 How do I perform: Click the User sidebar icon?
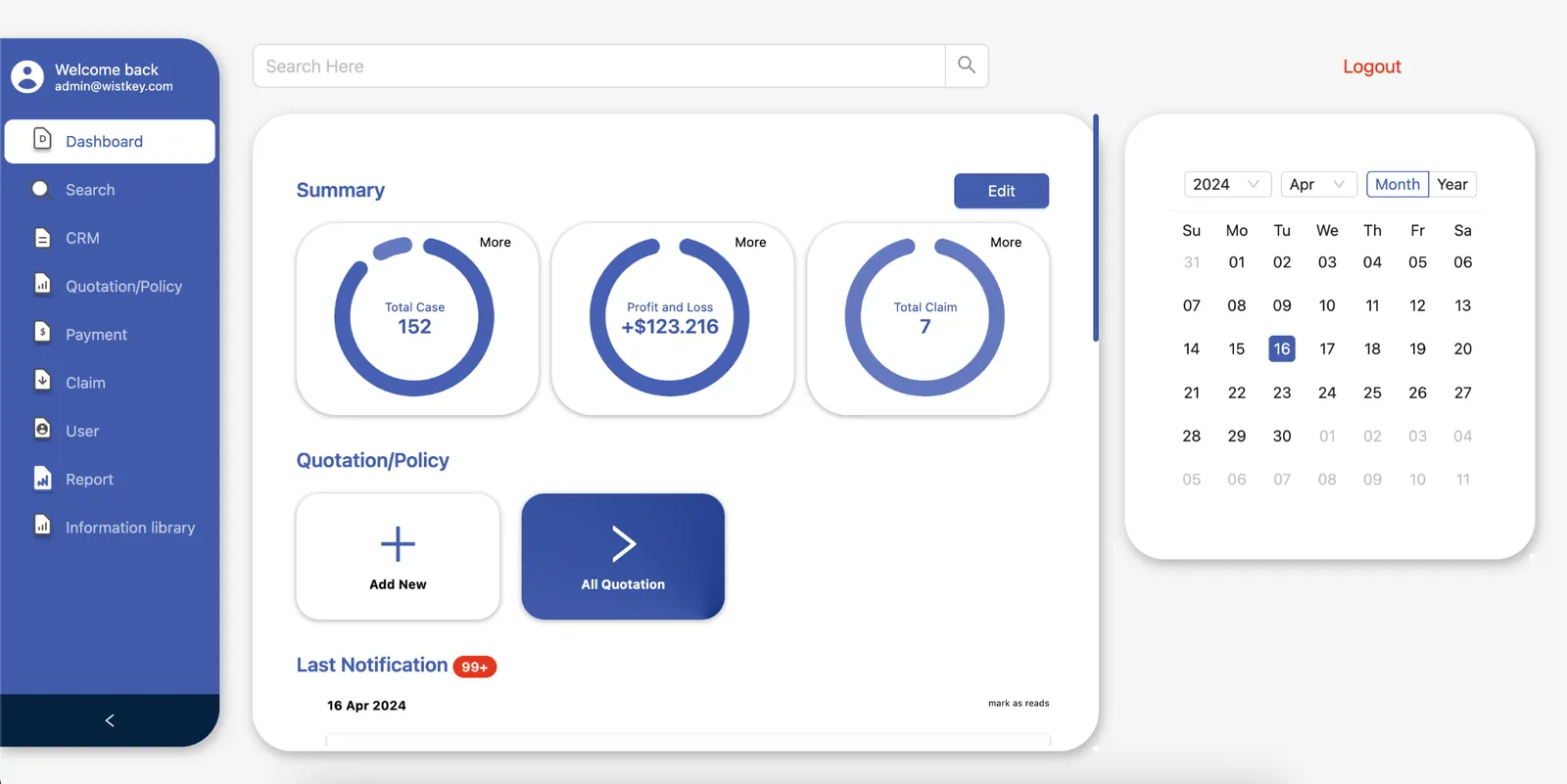click(x=42, y=429)
